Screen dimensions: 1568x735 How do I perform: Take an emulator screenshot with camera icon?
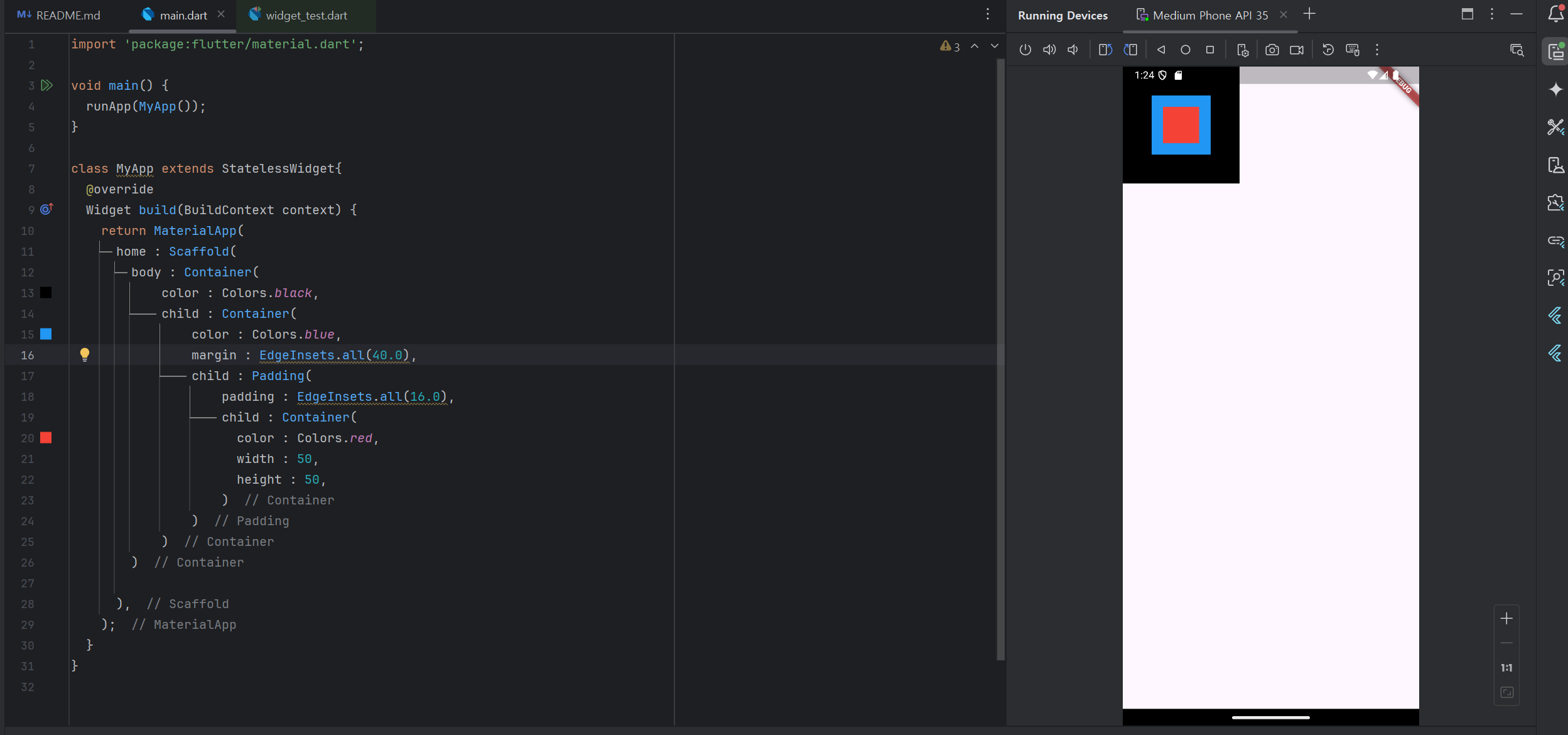[x=1272, y=50]
